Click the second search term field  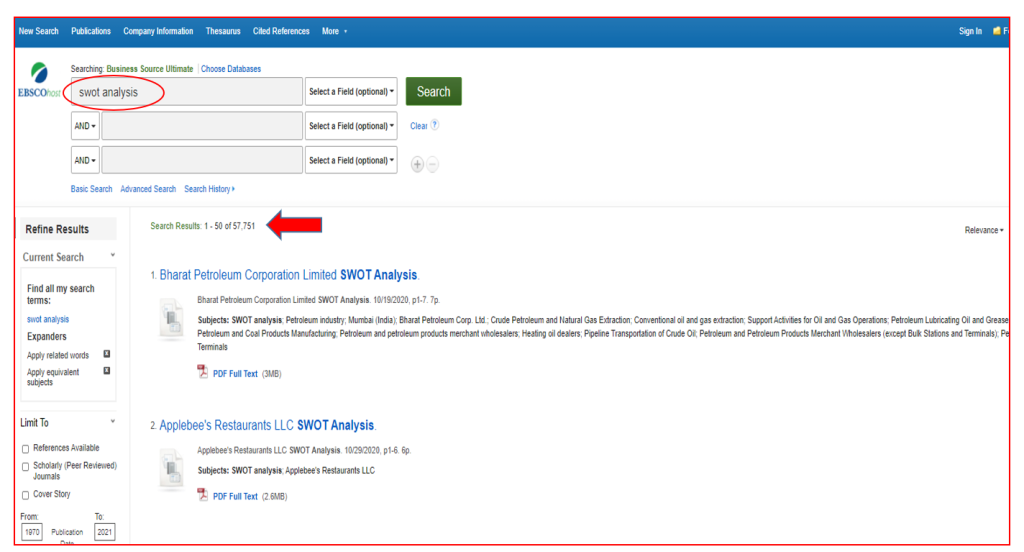[202, 126]
